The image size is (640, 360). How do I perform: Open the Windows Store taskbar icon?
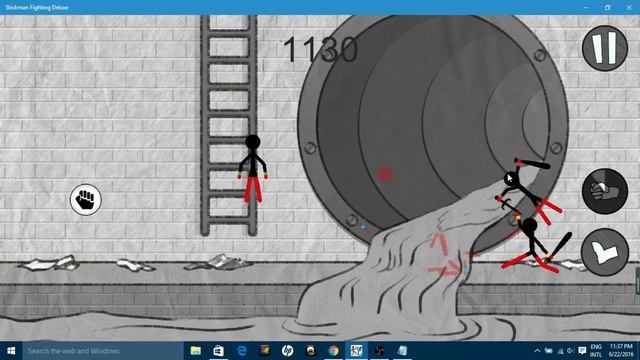218,351
